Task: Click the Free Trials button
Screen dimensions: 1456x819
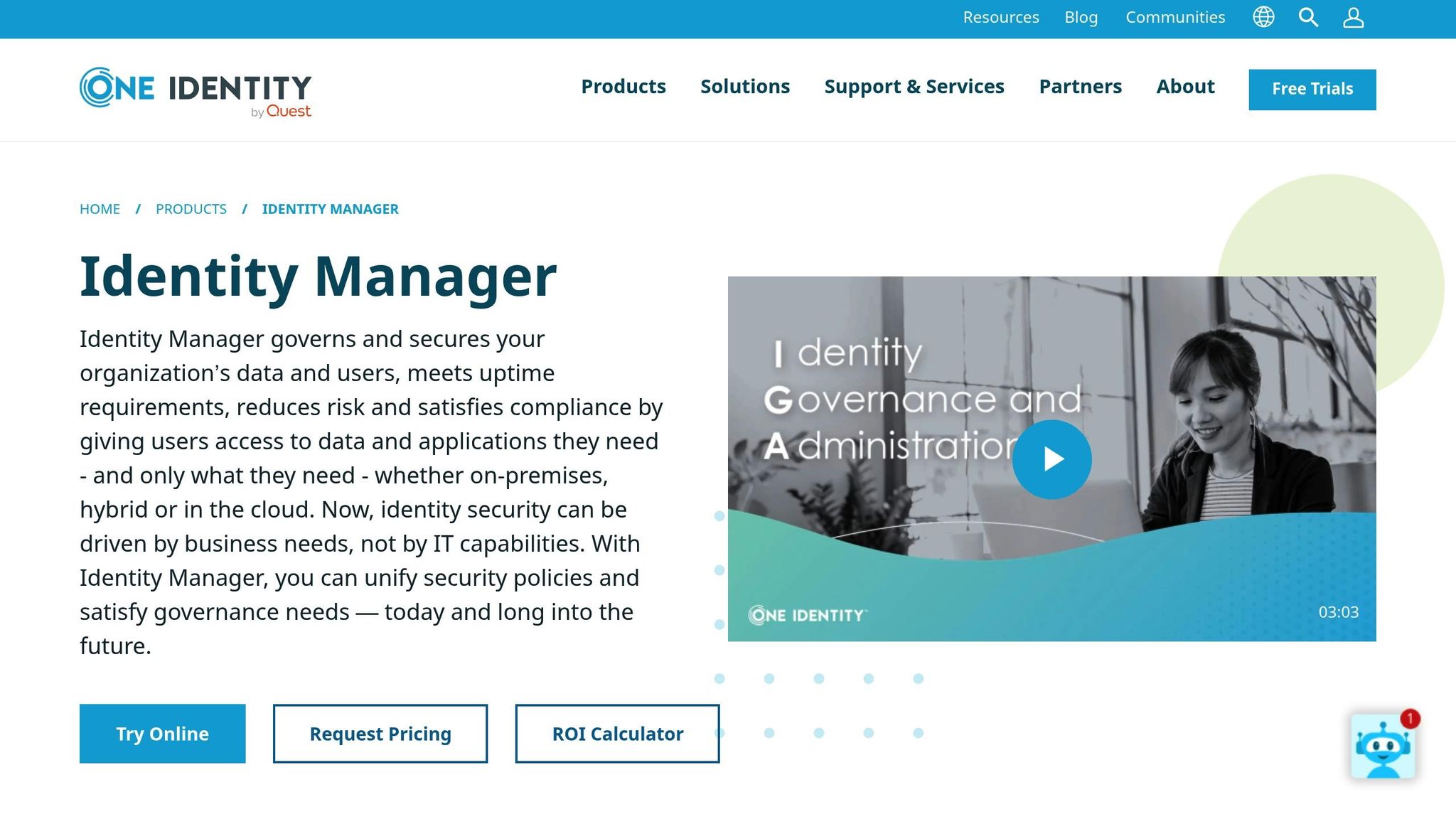Action: pos(1312,90)
